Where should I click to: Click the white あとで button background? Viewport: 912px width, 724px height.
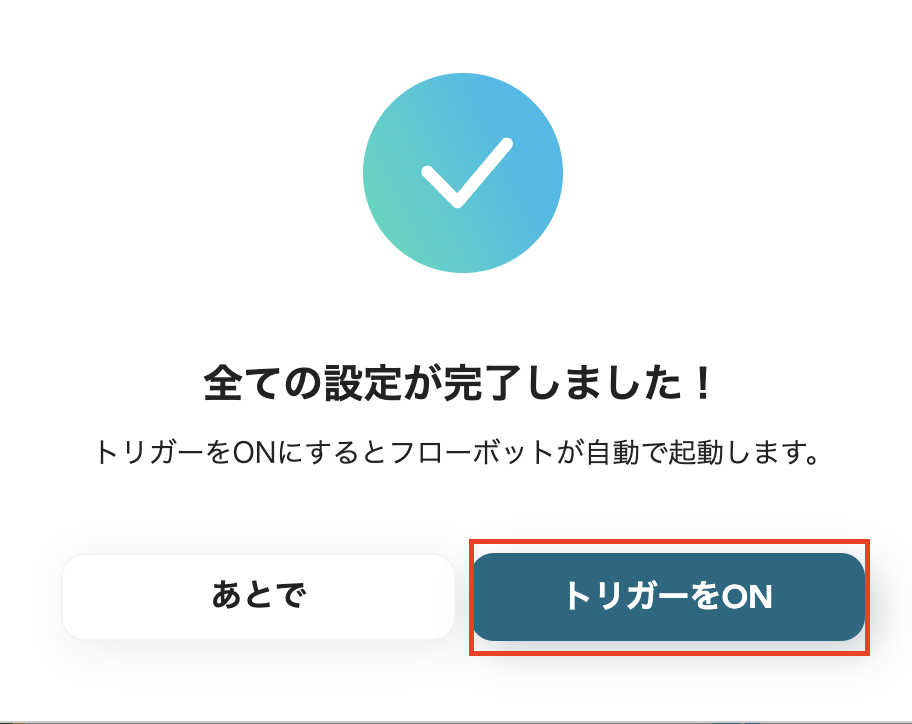pyautogui.click(x=258, y=595)
